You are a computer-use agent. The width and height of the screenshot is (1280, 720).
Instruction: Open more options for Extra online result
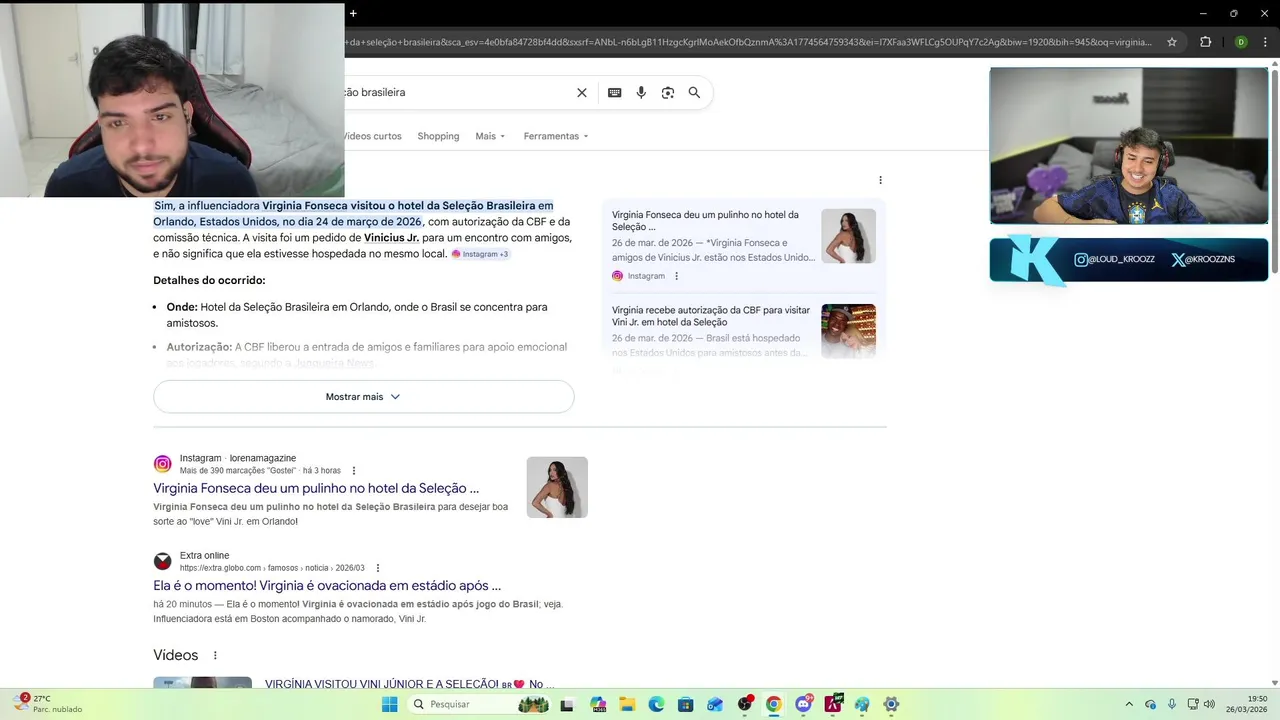tap(377, 568)
